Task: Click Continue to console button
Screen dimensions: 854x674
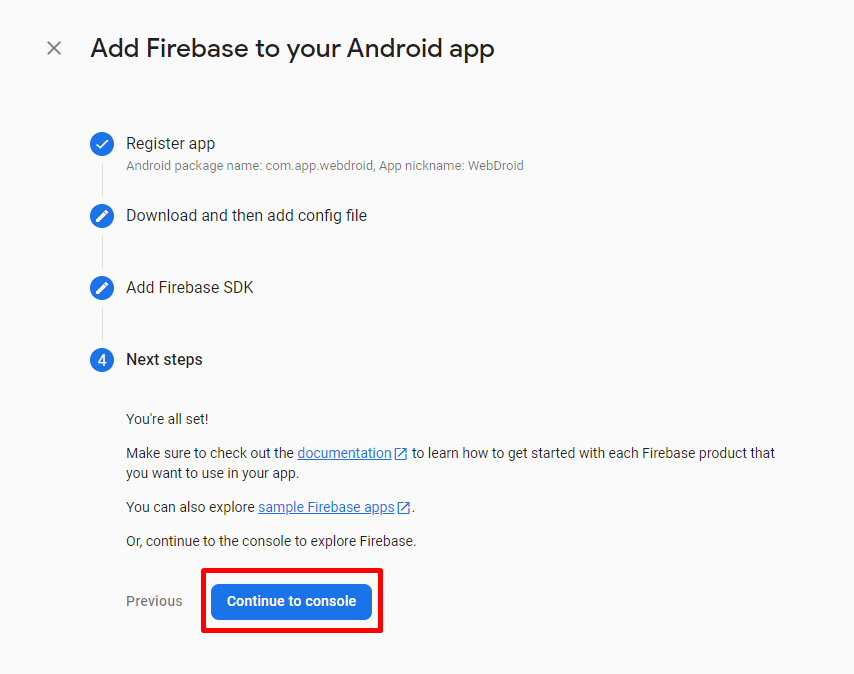Action: [x=291, y=602]
